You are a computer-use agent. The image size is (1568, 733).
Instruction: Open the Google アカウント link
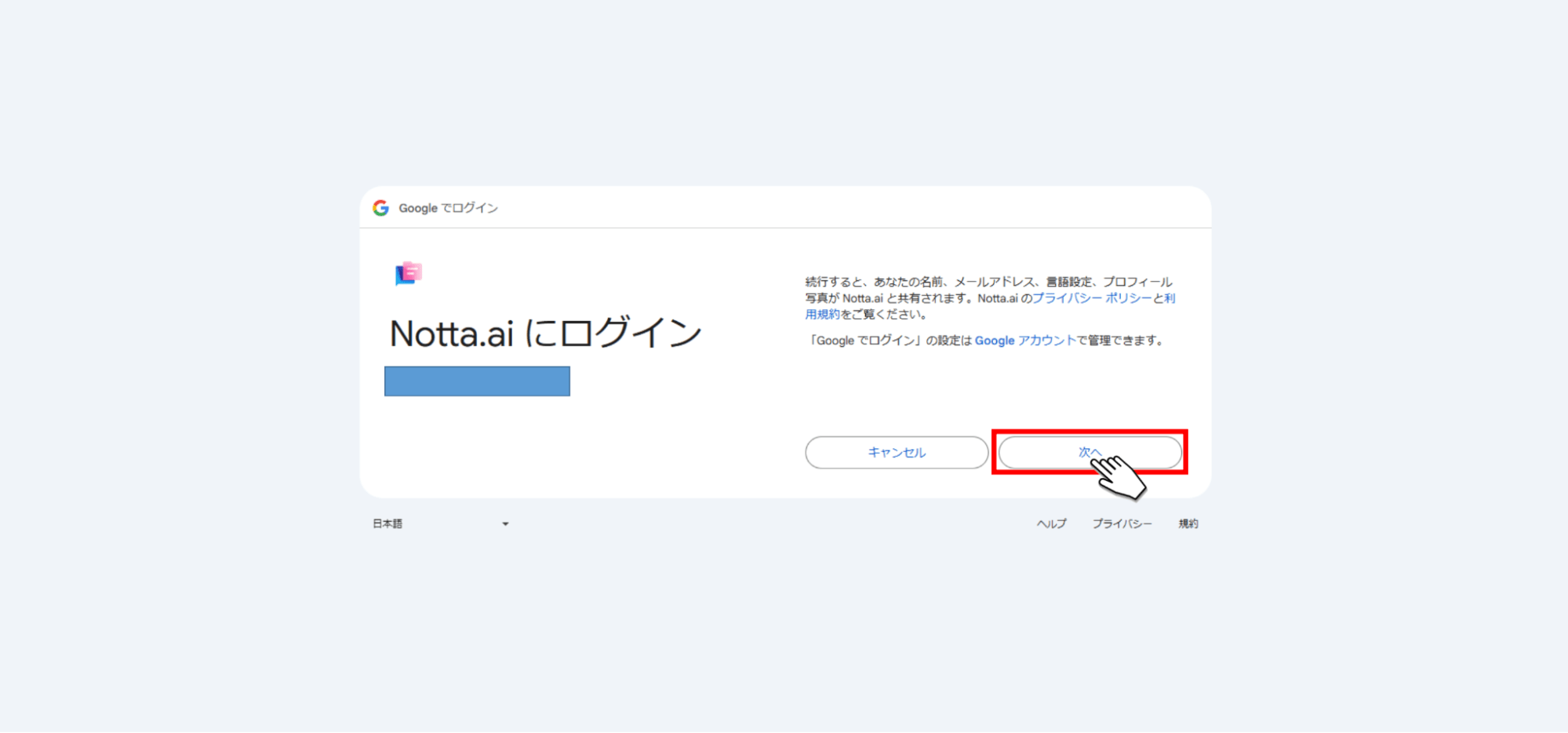click(1025, 341)
